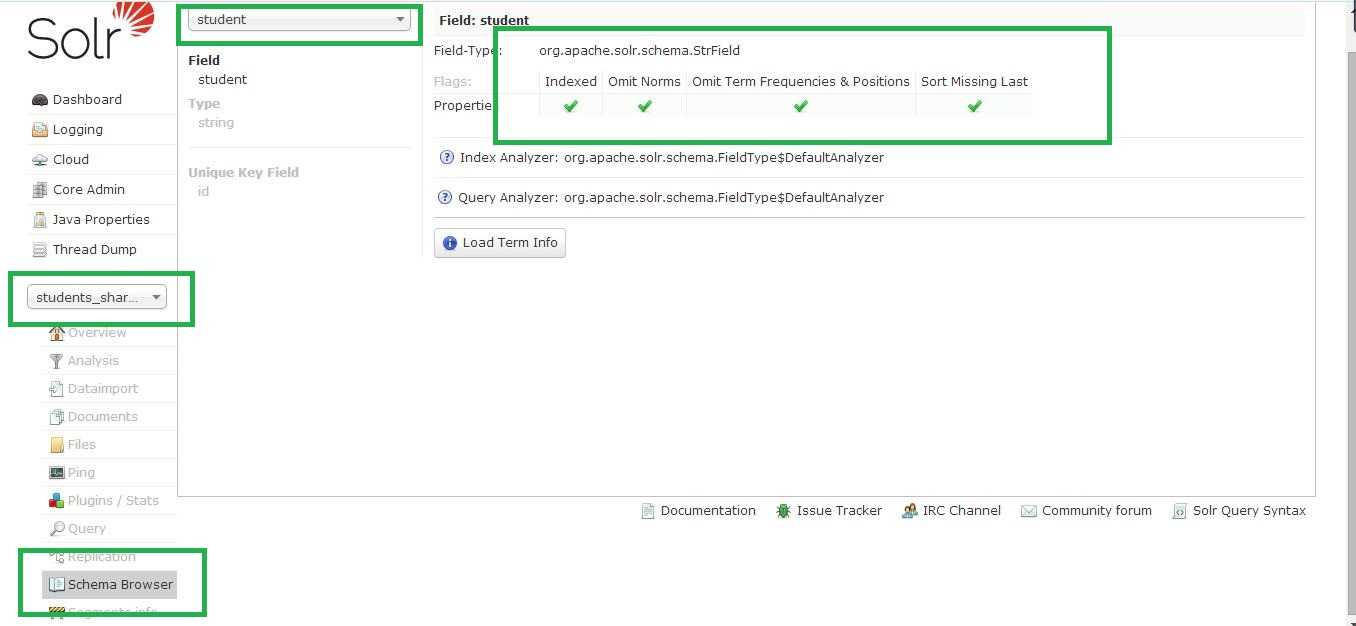Image resolution: width=1356 pixels, height=626 pixels.
Task: Open the Replication page
Action: tap(102, 556)
